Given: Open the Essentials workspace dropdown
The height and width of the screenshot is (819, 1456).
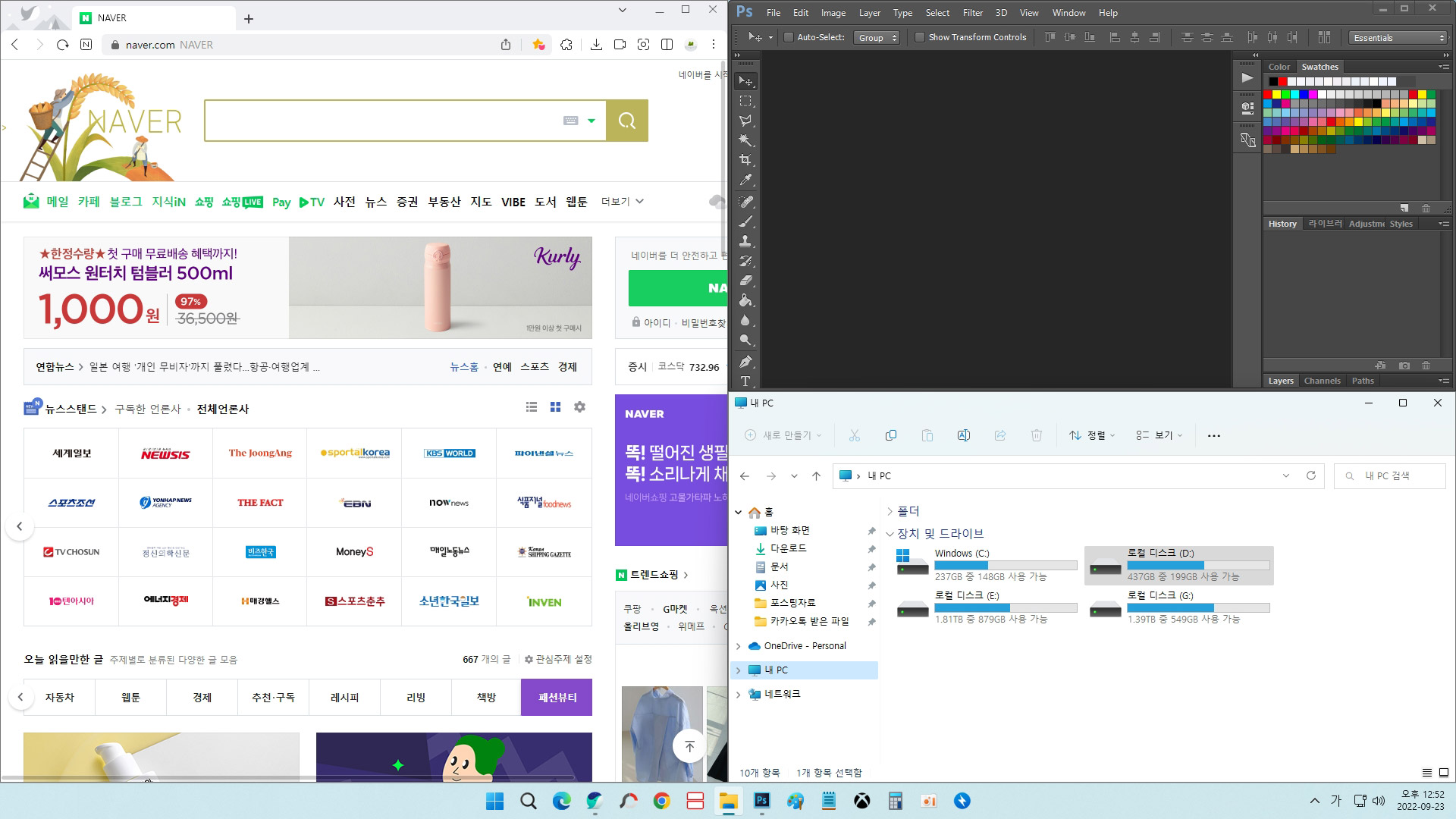Looking at the screenshot, I should [x=1395, y=37].
